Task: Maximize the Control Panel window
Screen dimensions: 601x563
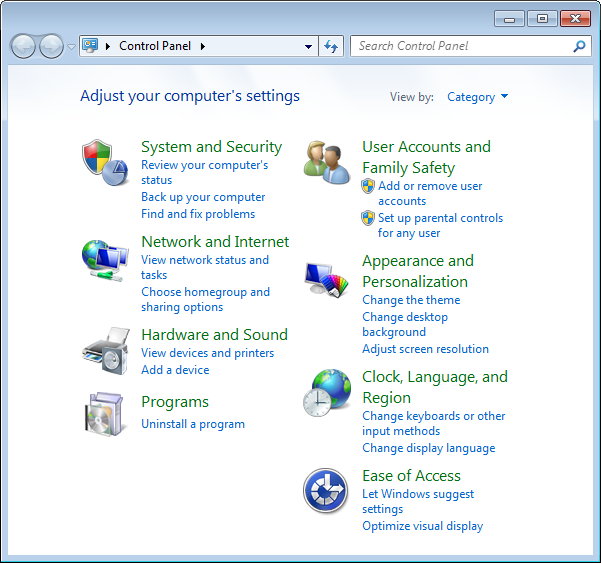Action: click(542, 19)
